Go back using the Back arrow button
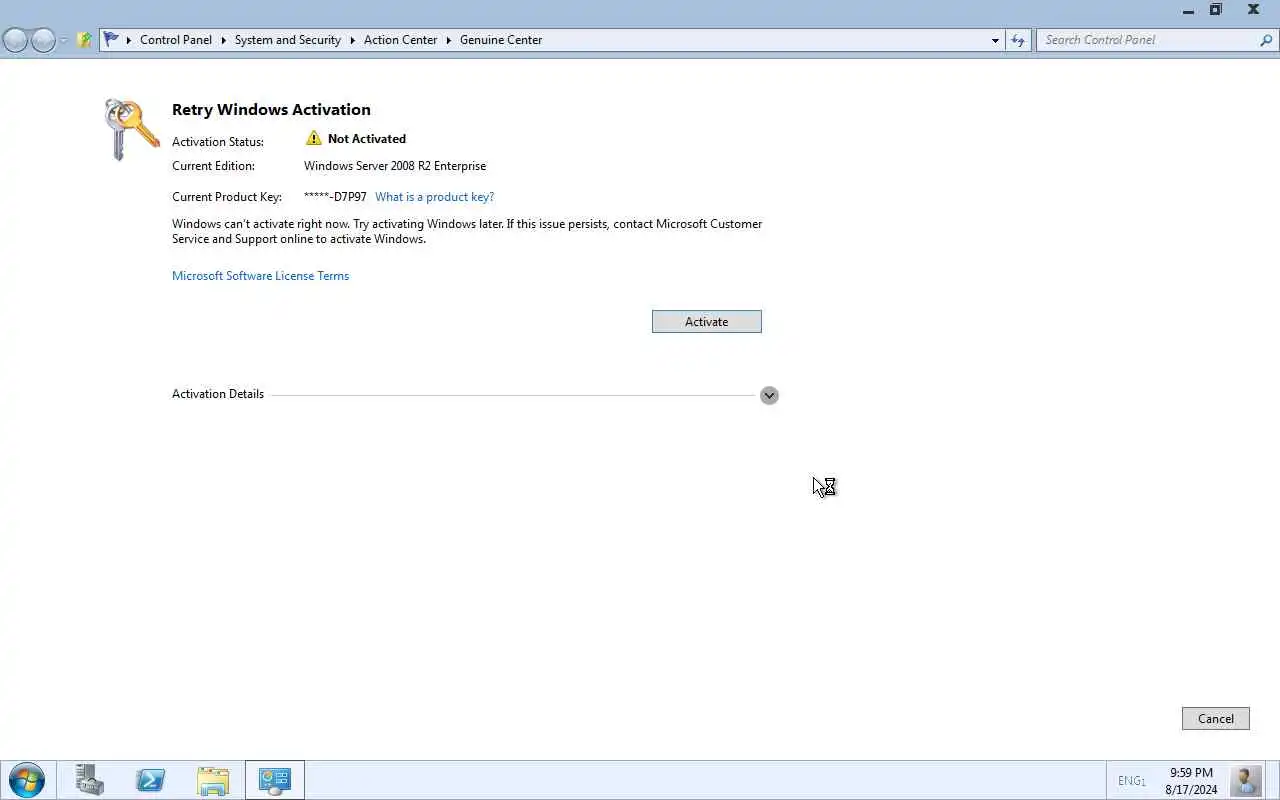 pyautogui.click(x=16, y=40)
